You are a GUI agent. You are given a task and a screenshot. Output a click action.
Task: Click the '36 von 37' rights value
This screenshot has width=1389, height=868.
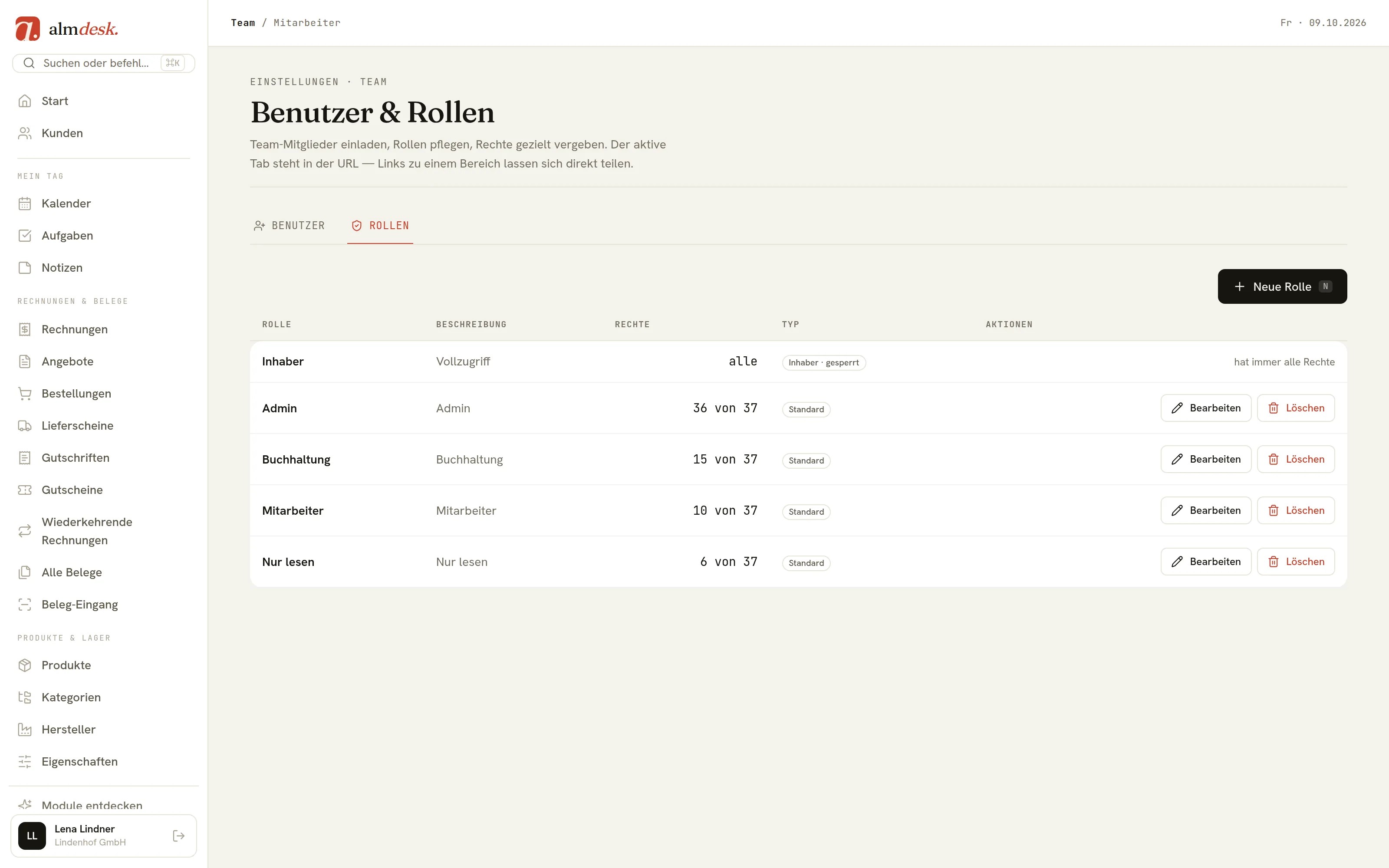click(x=725, y=408)
